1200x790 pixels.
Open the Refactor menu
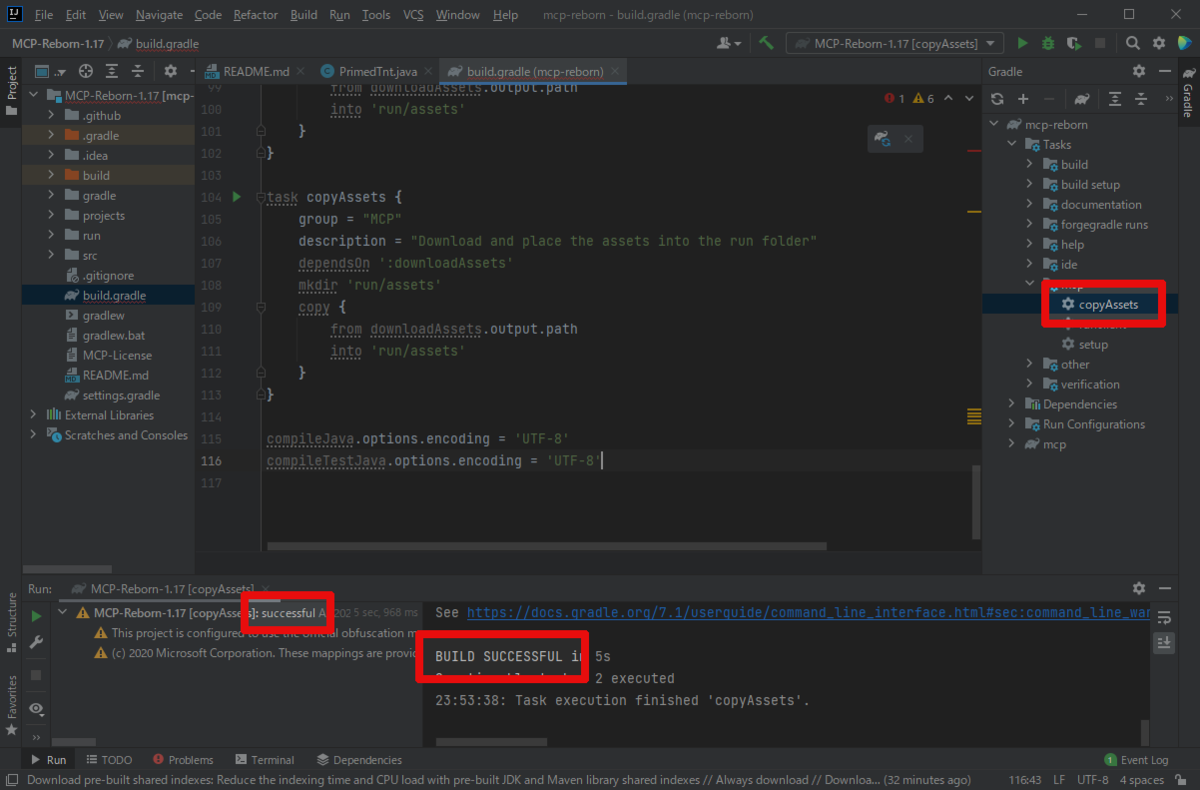click(256, 15)
